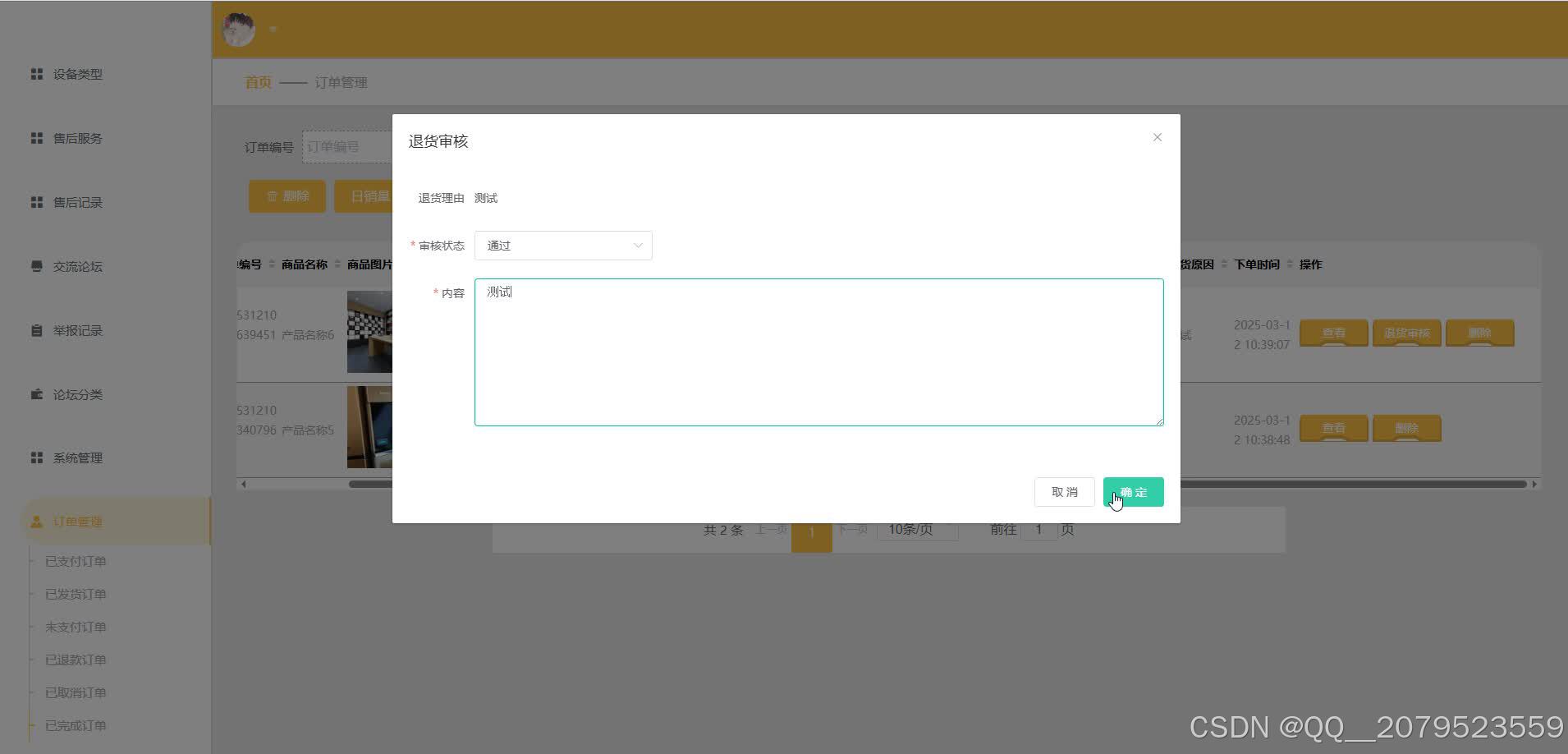
Task: Click 删除 for order at 10:39:07
Action: pos(1479,333)
